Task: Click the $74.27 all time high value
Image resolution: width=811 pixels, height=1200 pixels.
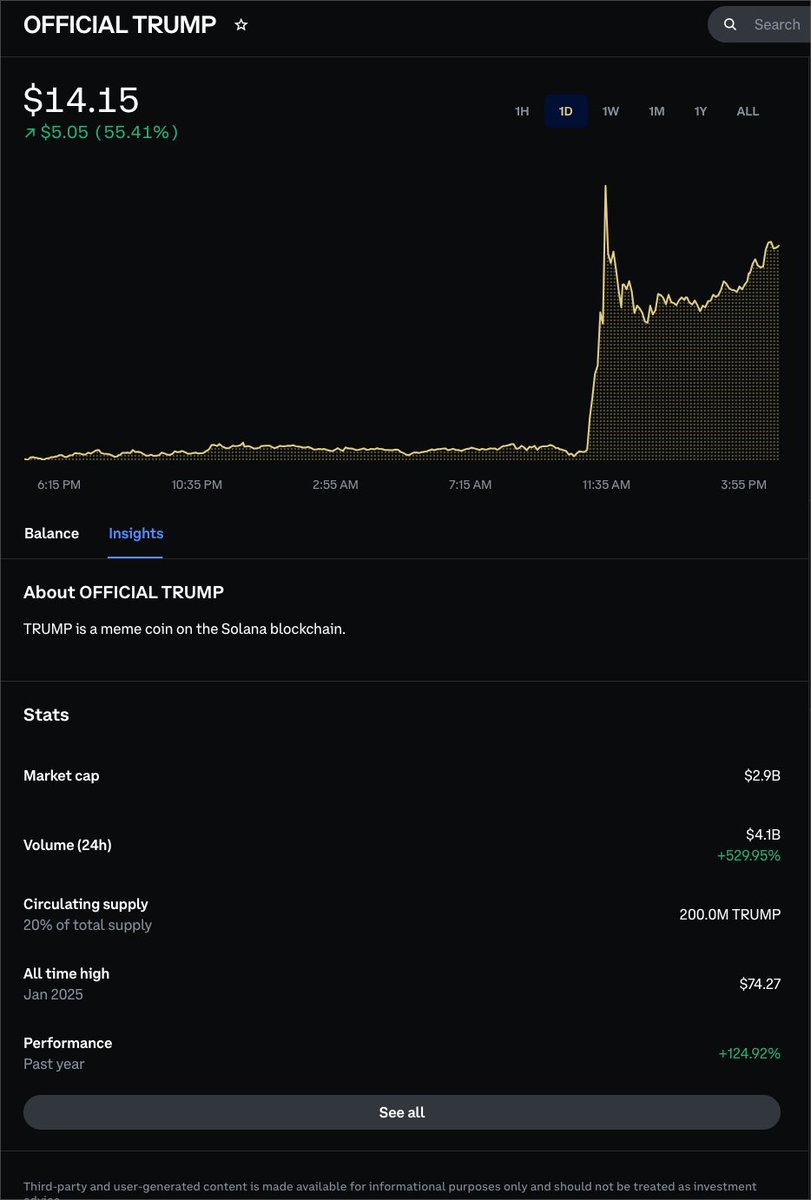Action: click(x=760, y=984)
